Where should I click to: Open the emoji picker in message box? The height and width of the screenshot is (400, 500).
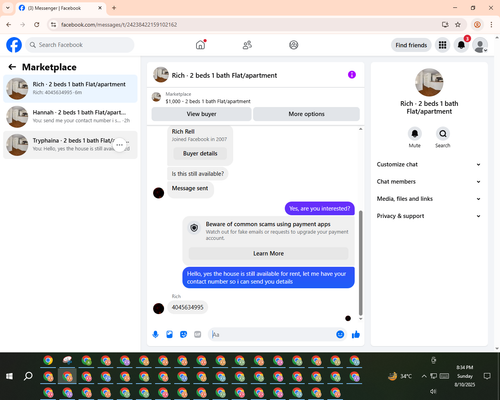(x=340, y=334)
